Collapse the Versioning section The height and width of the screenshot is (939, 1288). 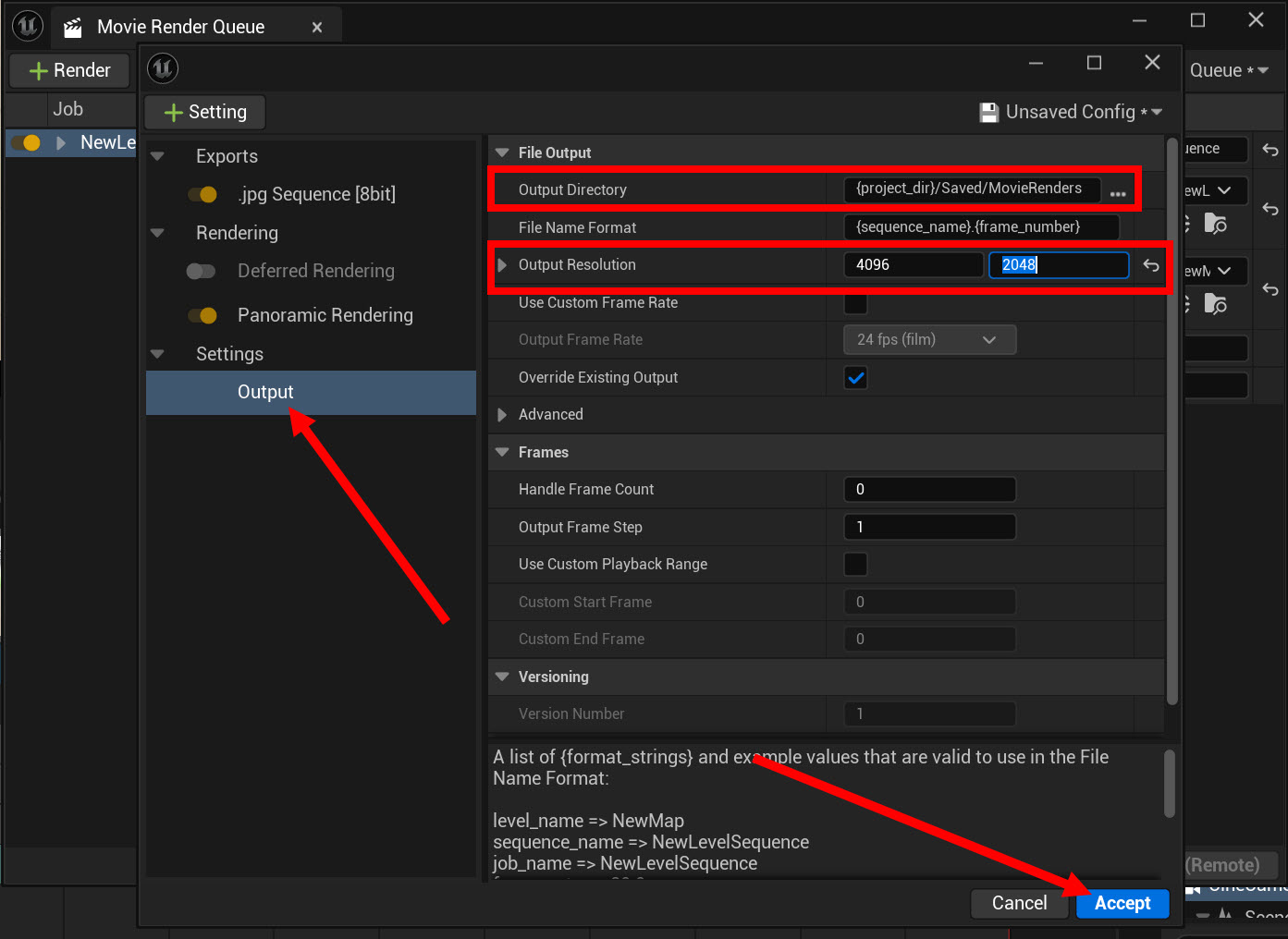pos(502,677)
